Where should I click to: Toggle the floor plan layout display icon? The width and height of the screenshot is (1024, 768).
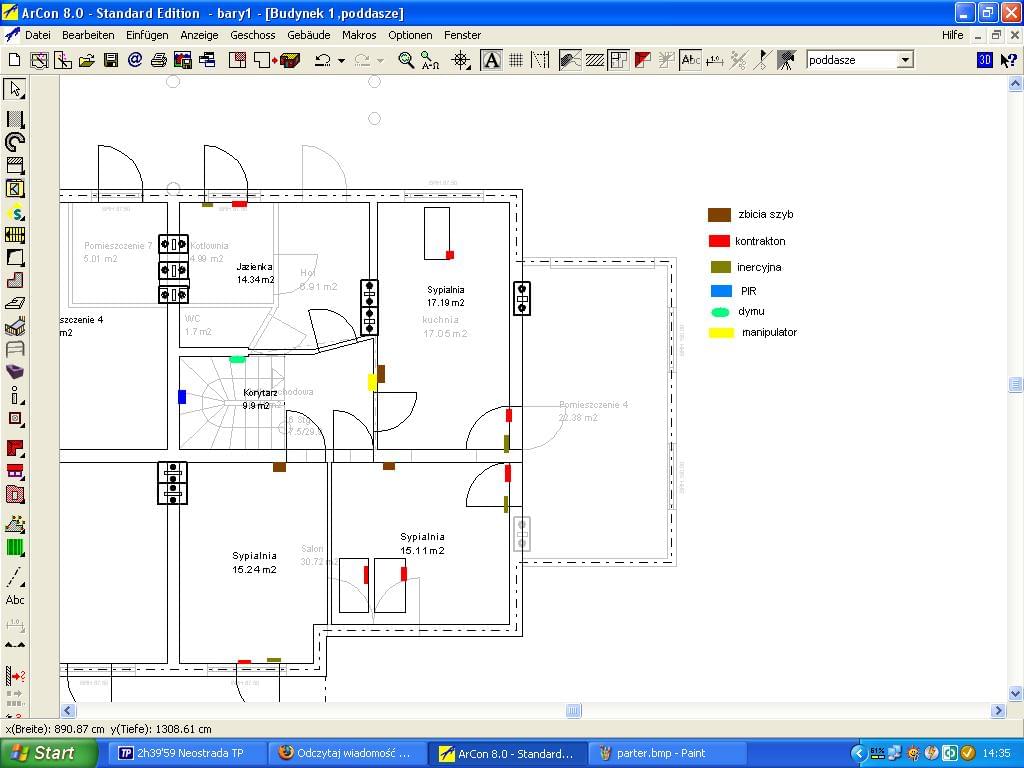click(618, 60)
